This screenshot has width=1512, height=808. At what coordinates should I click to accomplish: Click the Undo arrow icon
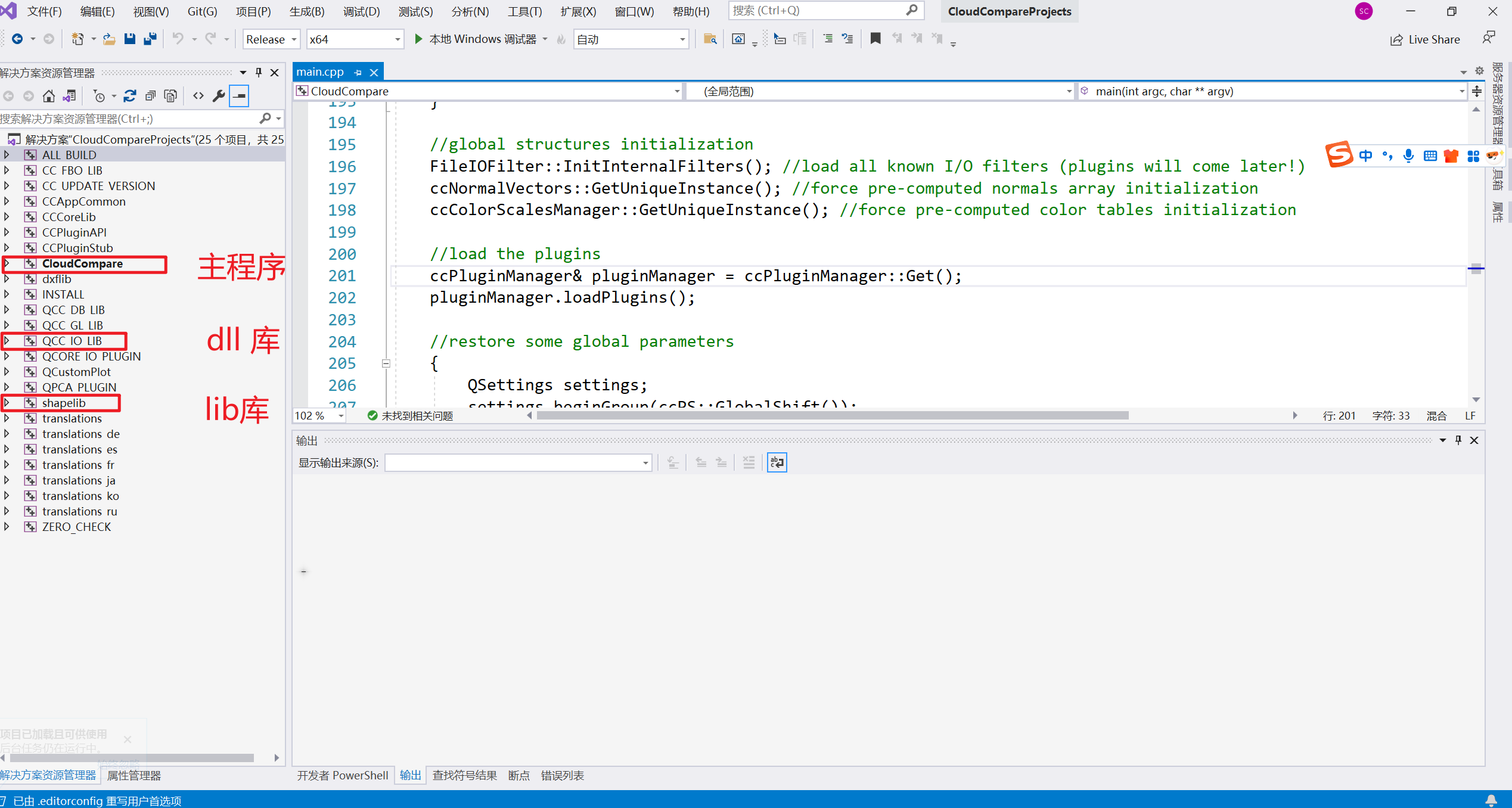[x=178, y=39]
